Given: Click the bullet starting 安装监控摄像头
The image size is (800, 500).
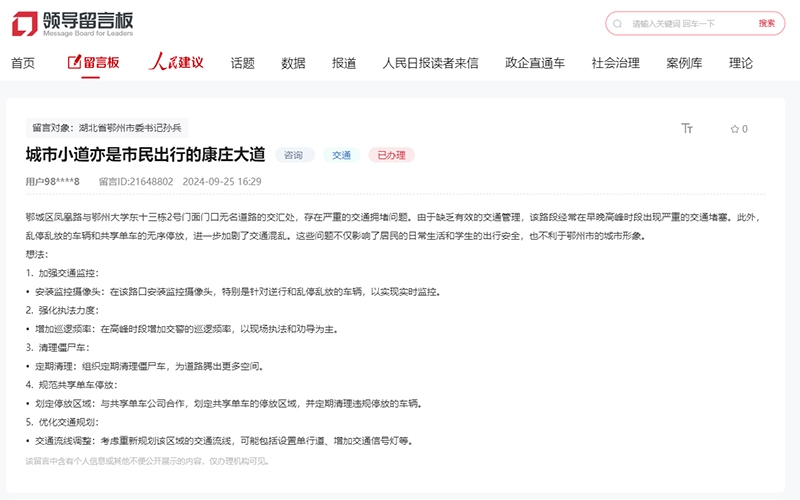Looking at the screenshot, I should 234,292.
